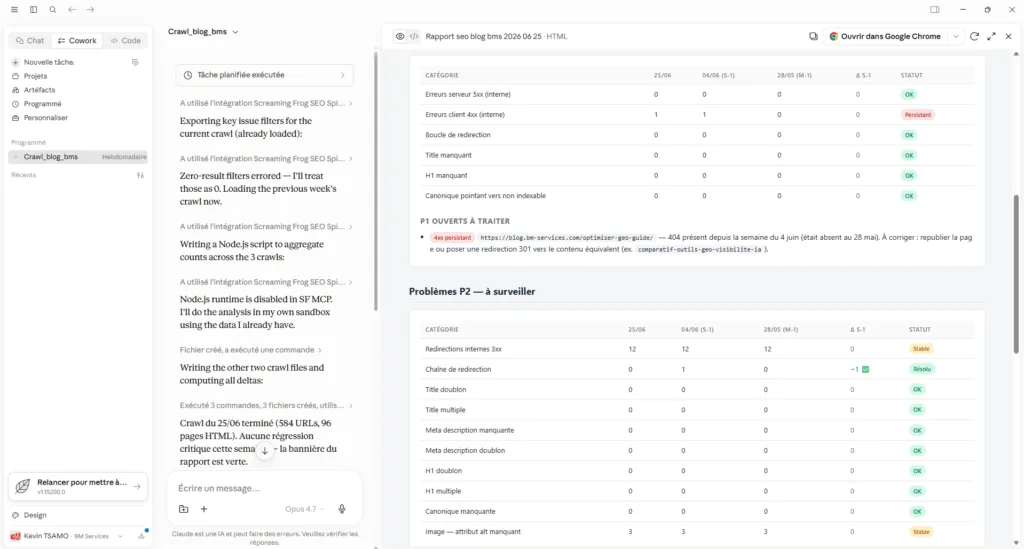Open Artéfacts in the sidebar
The width and height of the screenshot is (1024, 549).
click(39, 90)
